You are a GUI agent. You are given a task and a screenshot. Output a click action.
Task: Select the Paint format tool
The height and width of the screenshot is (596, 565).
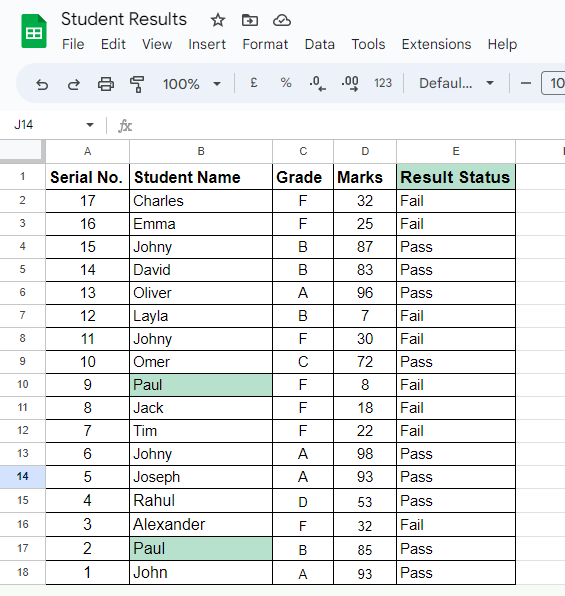(x=137, y=84)
